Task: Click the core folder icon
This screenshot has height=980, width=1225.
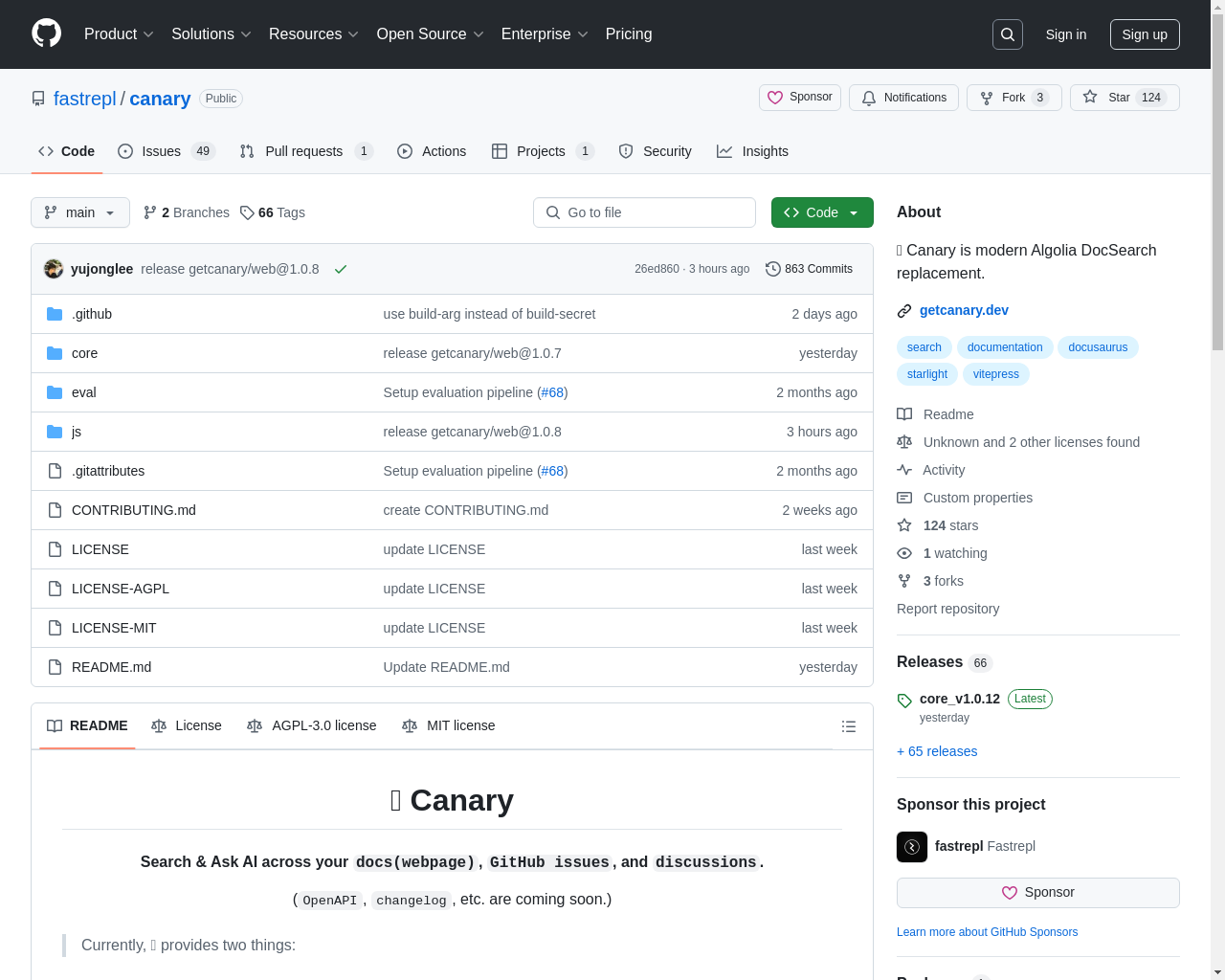Action: [55, 353]
